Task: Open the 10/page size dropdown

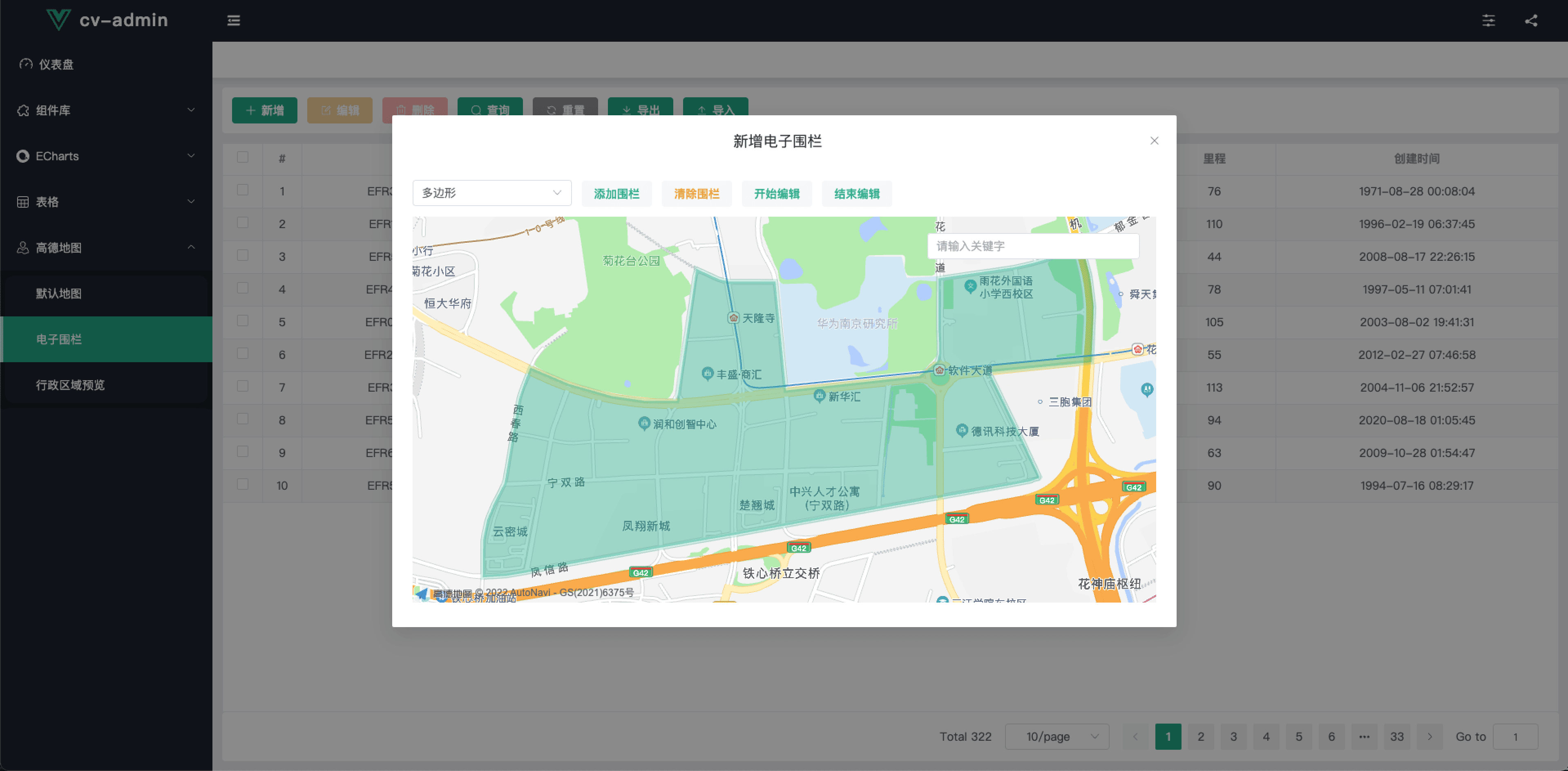Action: click(1057, 736)
